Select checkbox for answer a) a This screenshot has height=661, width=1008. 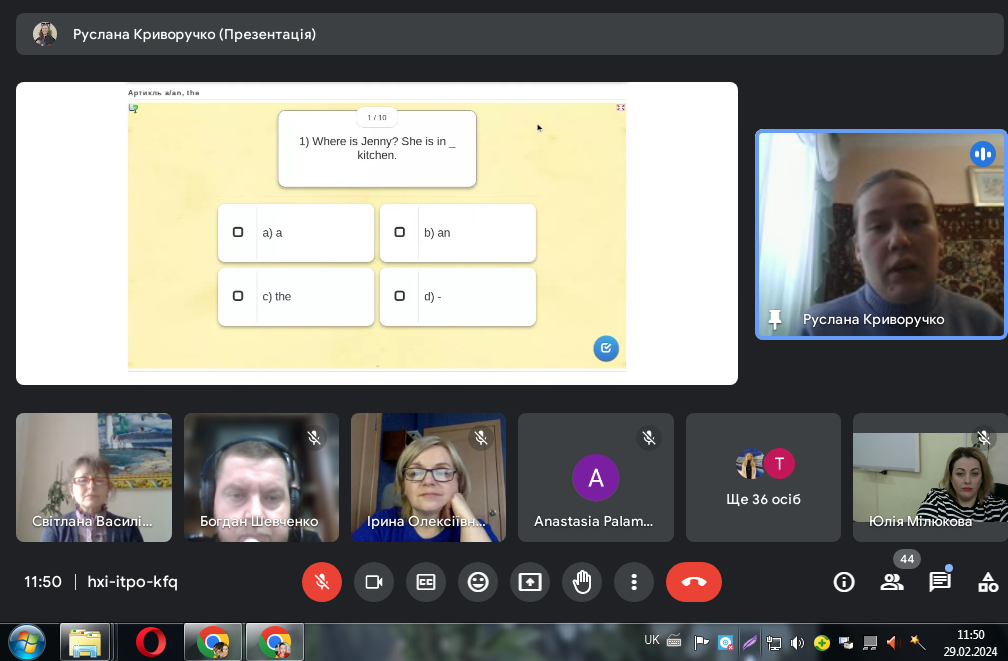tap(238, 232)
